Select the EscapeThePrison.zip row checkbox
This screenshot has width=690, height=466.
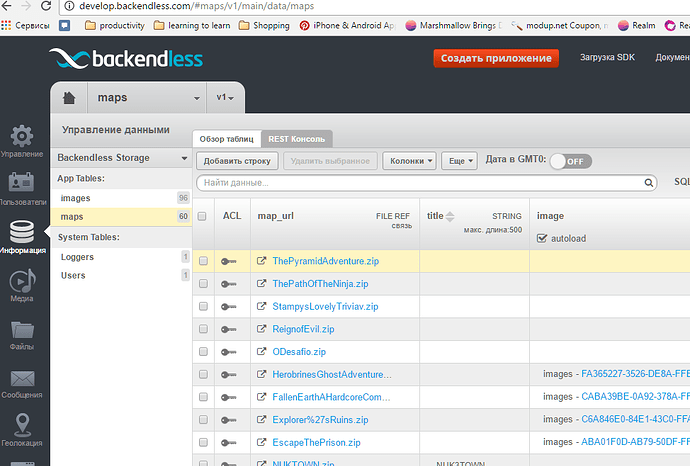203,442
